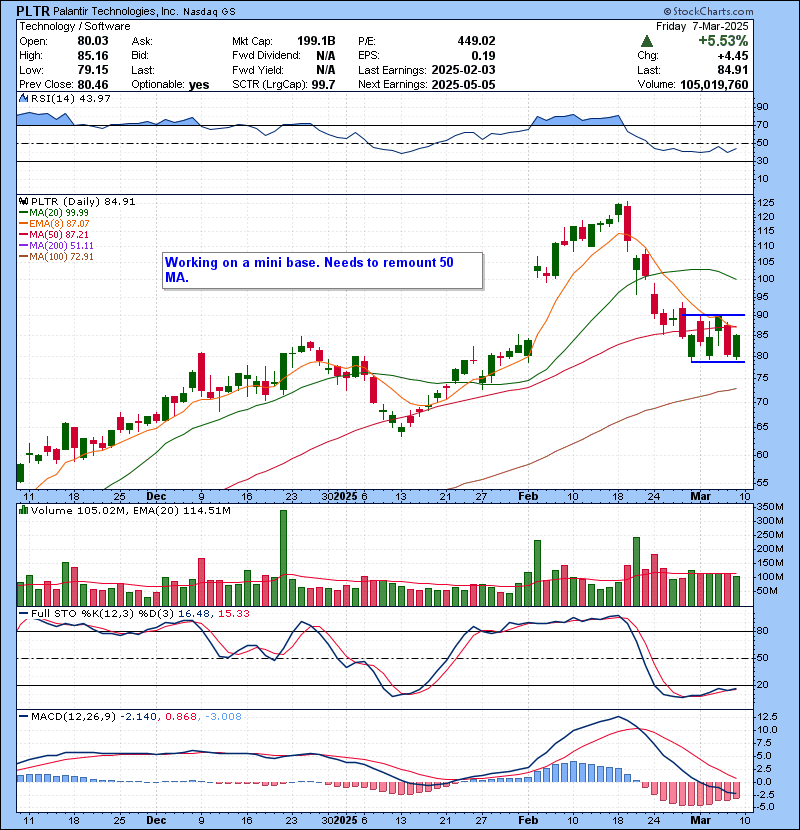The width and height of the screenshot is (800, 830).
Task: Click the lower blue support line near 79
Action: [x=718, y=362]
